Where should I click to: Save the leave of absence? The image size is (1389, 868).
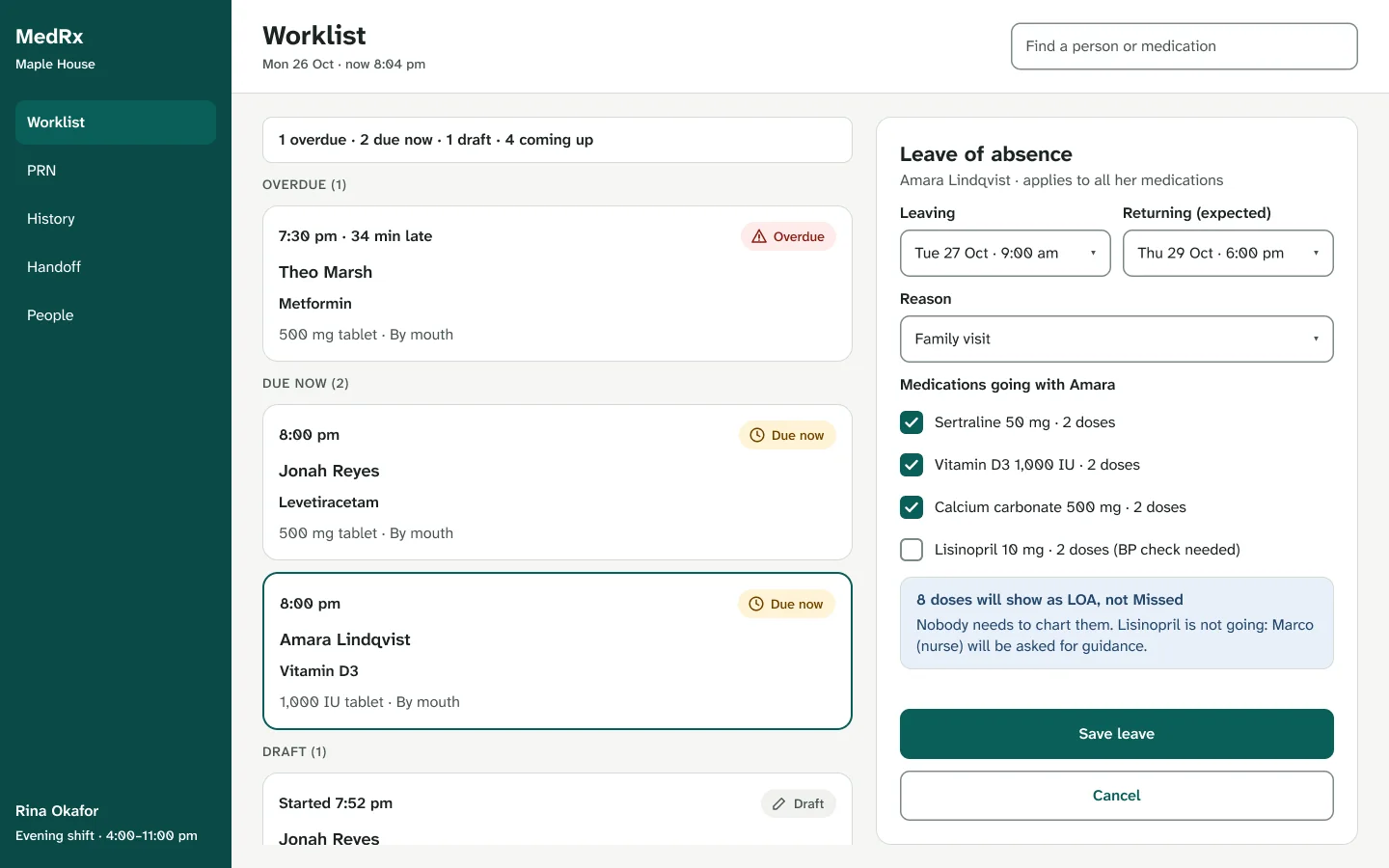1117,734
